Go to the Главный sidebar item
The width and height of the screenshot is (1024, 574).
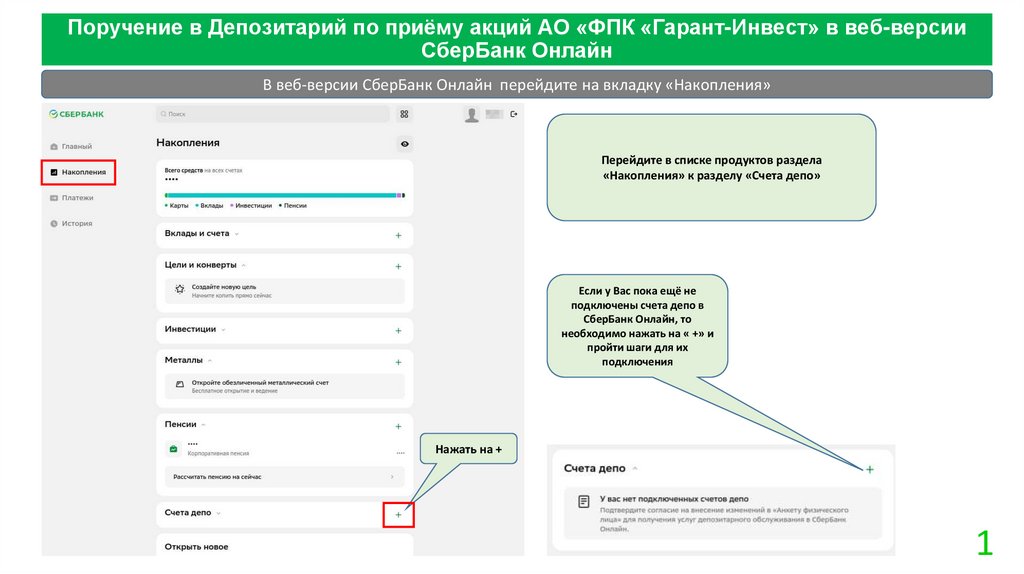coord(71,146)
